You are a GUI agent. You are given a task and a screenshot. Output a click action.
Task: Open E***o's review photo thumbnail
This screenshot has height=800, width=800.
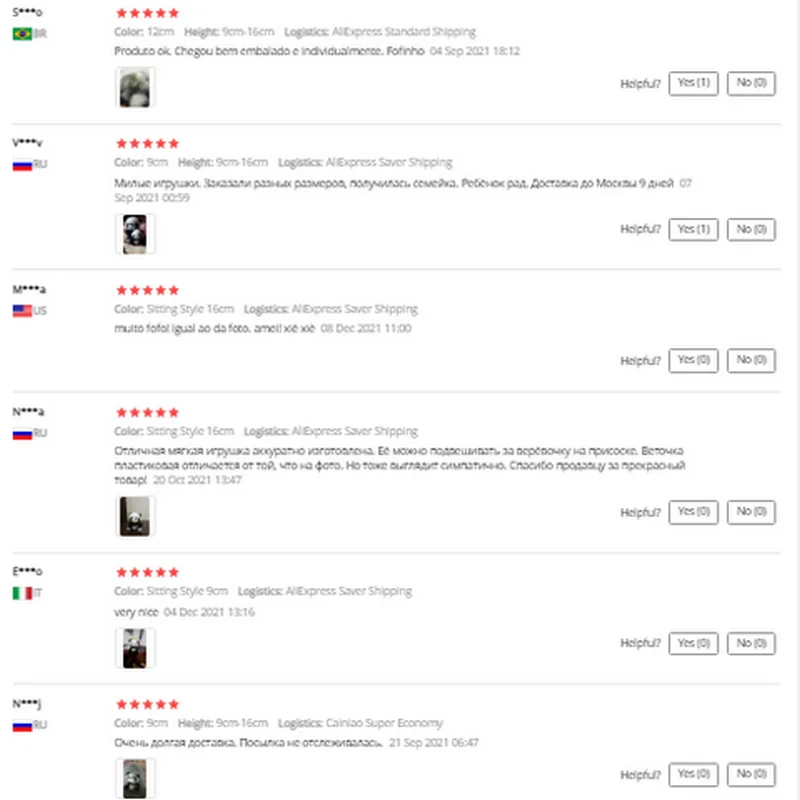(x=135, y=648)
